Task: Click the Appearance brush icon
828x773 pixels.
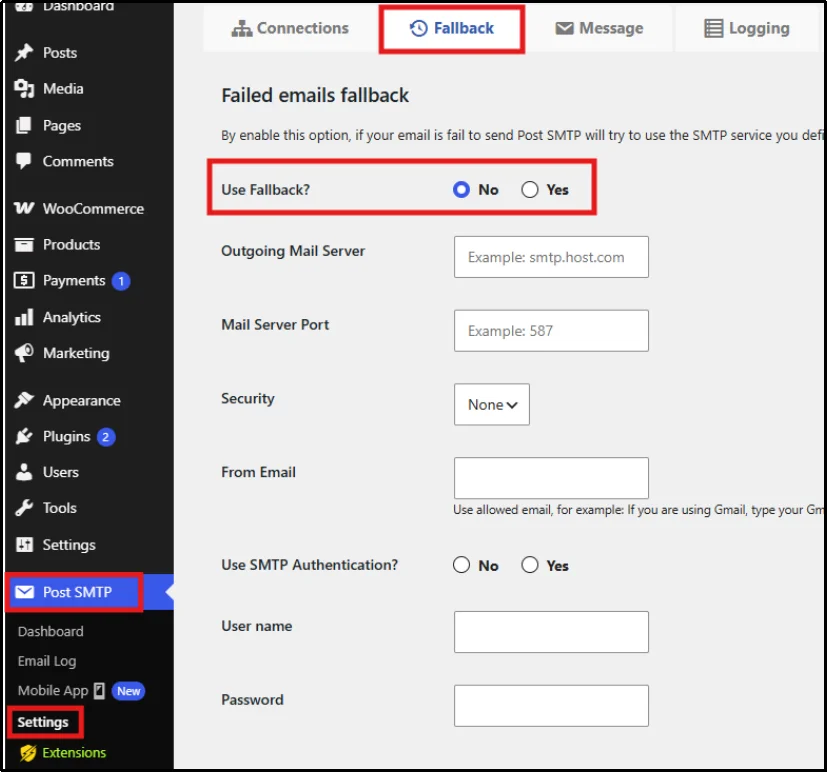Action: tap(24, 400)
